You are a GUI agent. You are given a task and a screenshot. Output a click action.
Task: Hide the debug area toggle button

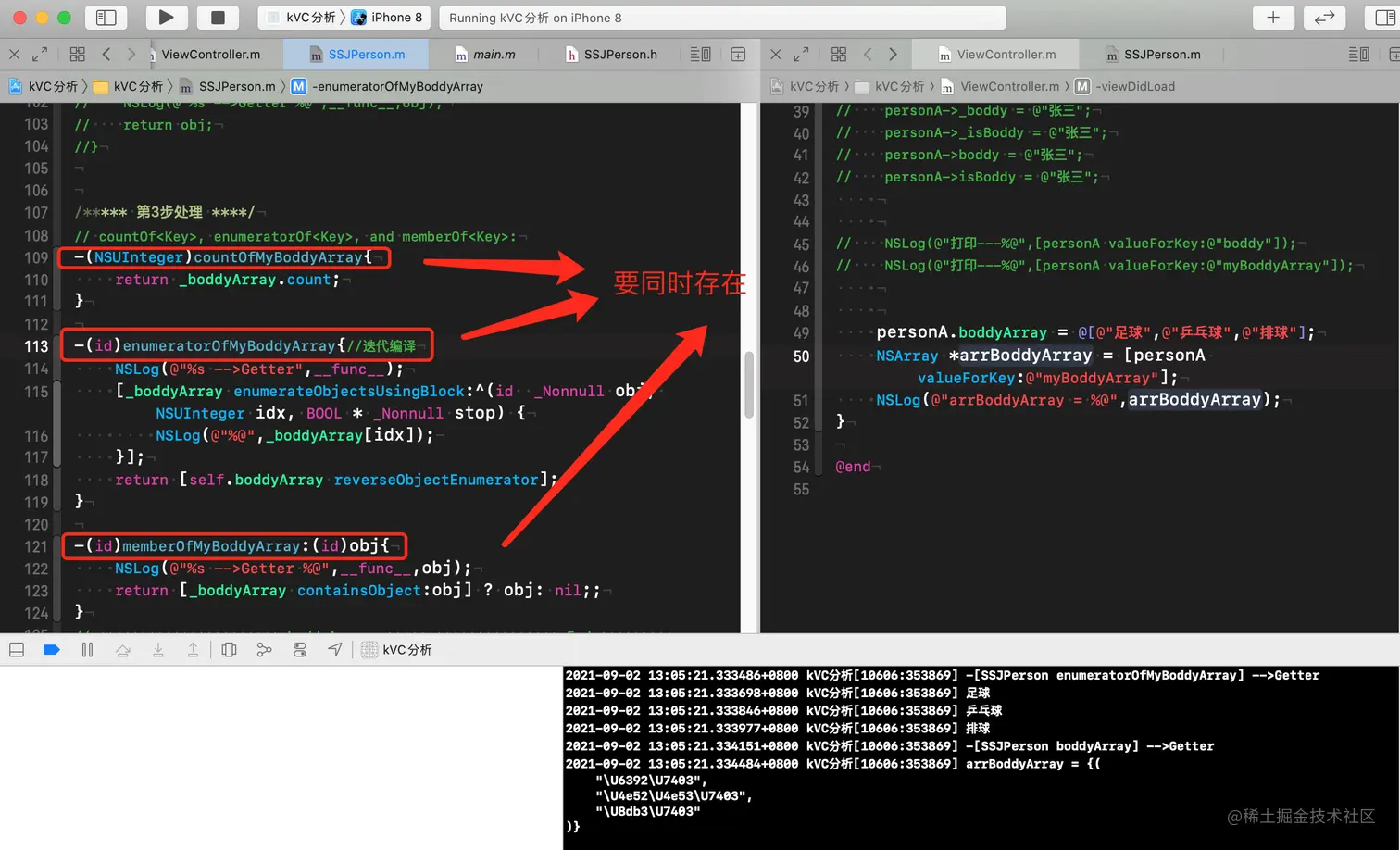tap(17, 650)
